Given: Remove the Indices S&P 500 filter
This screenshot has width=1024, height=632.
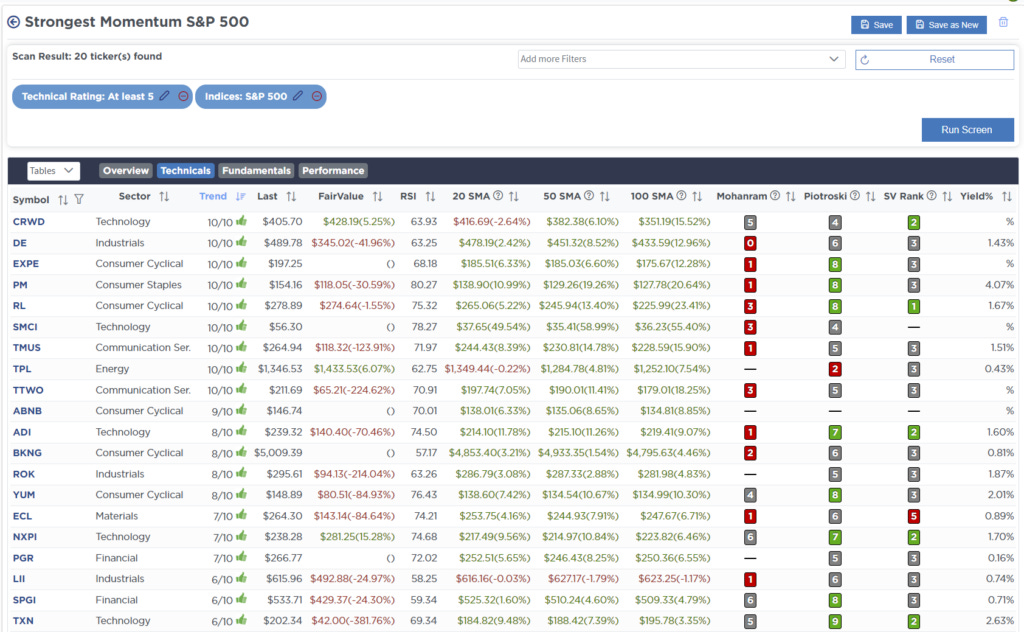Looking at the screenshot, I should [317, 96].
